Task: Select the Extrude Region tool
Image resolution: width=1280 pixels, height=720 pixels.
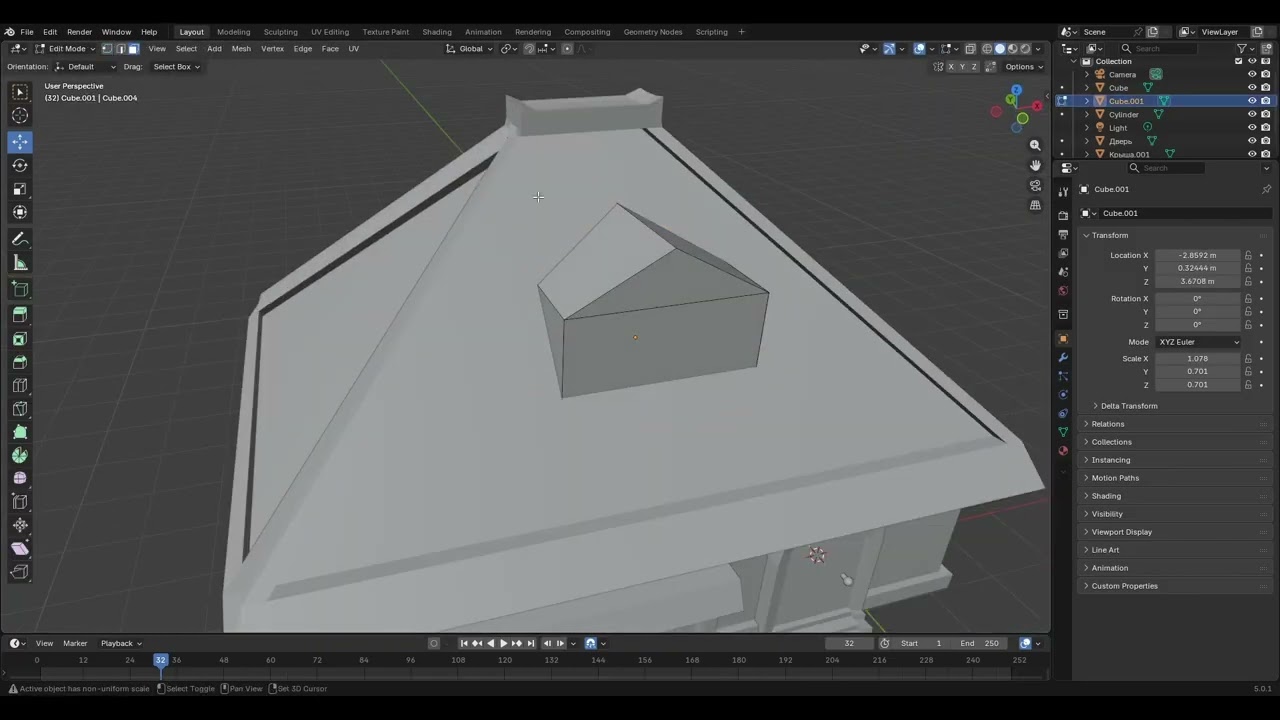Action: click(x=20, y=315)
